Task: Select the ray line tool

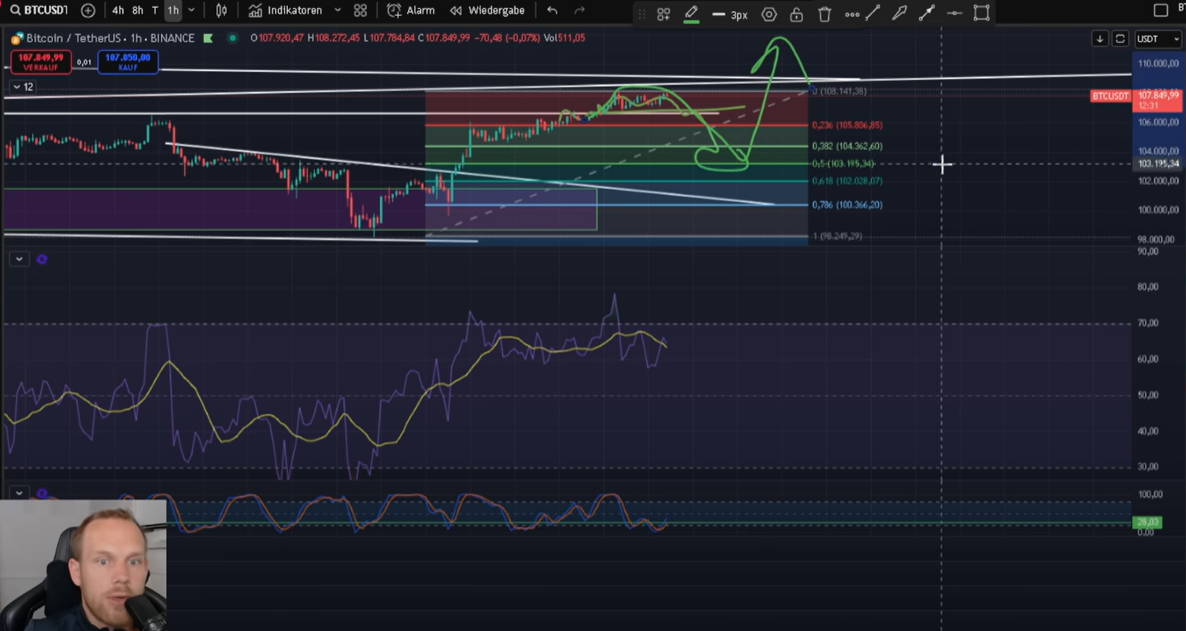Action: (927, 13)
